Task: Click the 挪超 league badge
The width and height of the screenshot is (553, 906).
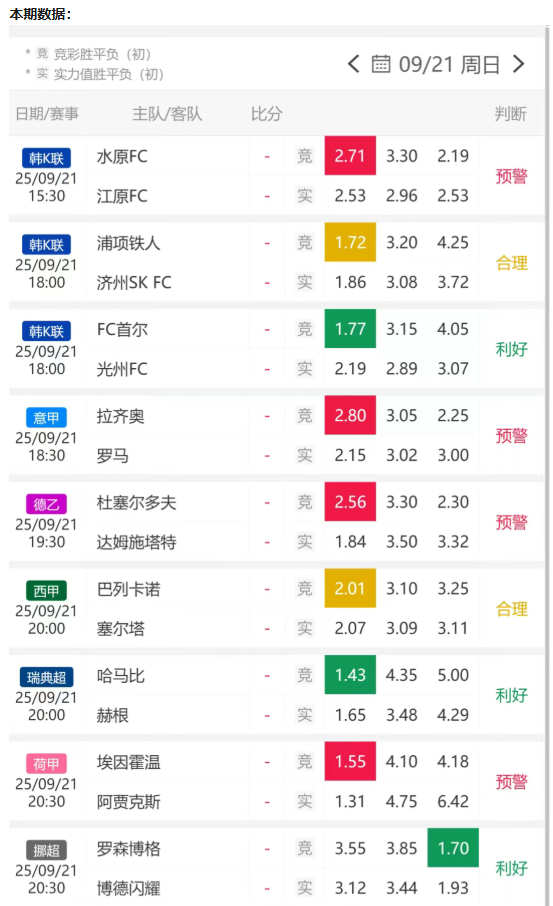Action: point(46,850)
